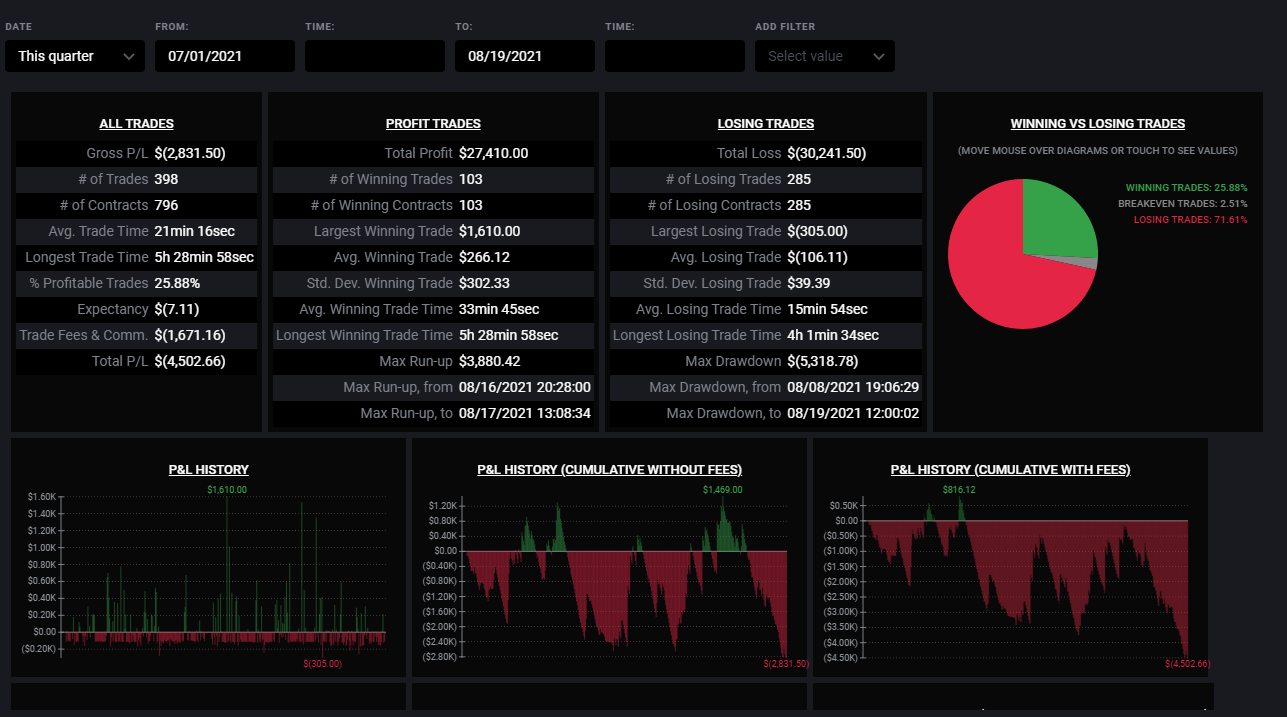Click the % Profitable Trades value 25.88%
The width and height of the screenshot is (1287, 717).
pyautogui.click(x=177, y=283)
